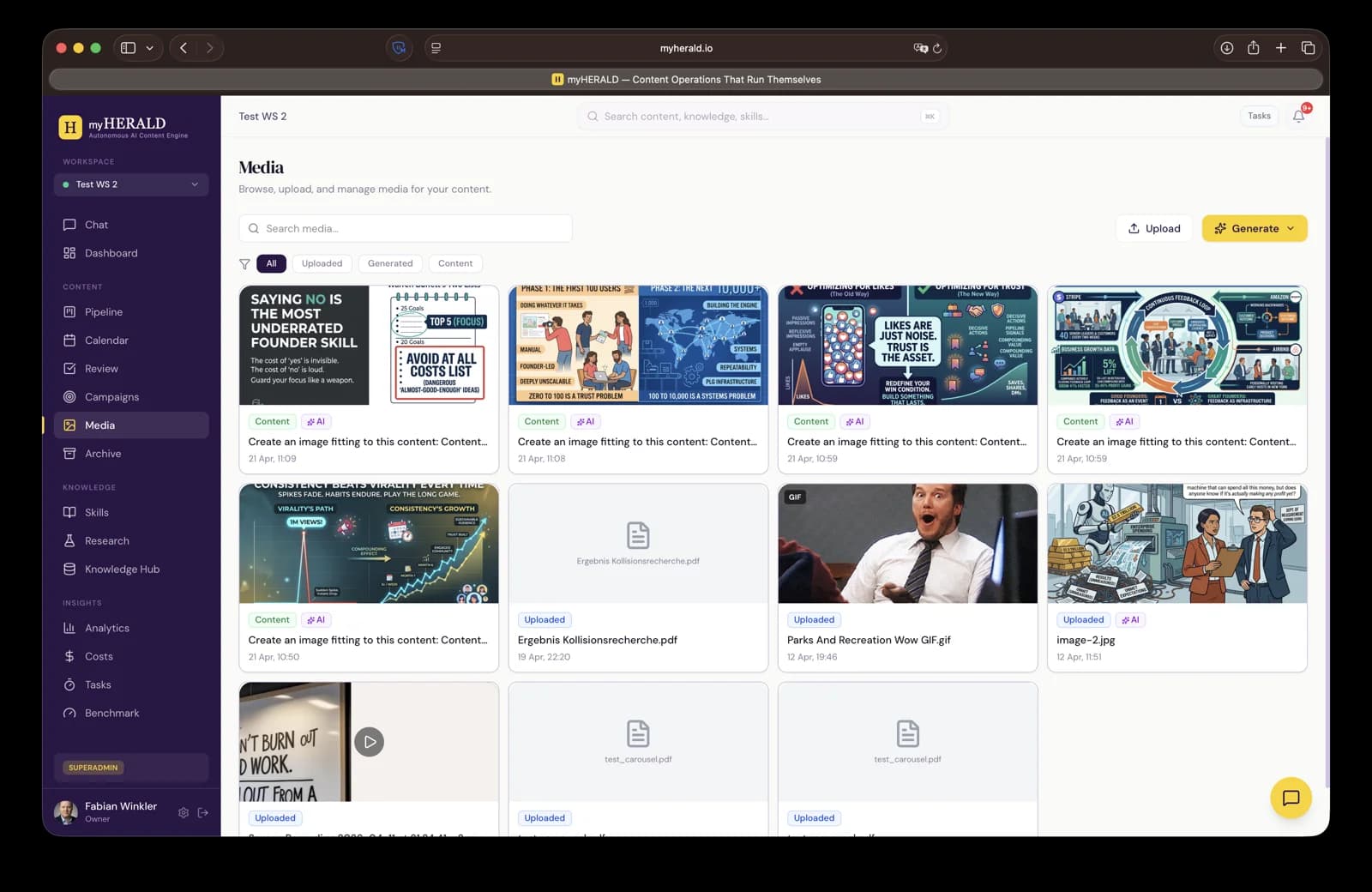Open Safari downloads icon
Image resolution: width=1372 pixels, height=892 pixels.
[x=1227, y=48]
